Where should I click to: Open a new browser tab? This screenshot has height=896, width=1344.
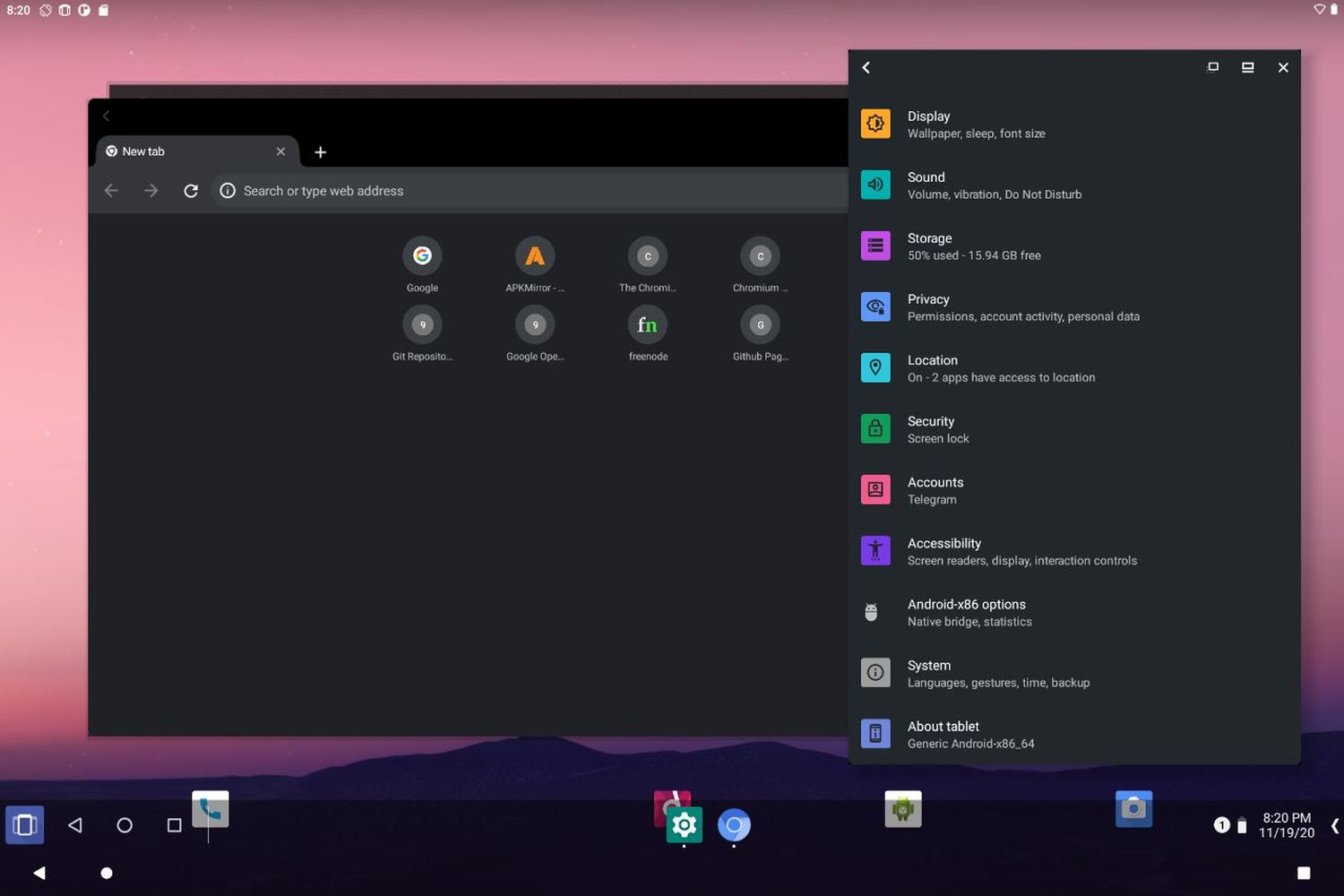(320, 152)
